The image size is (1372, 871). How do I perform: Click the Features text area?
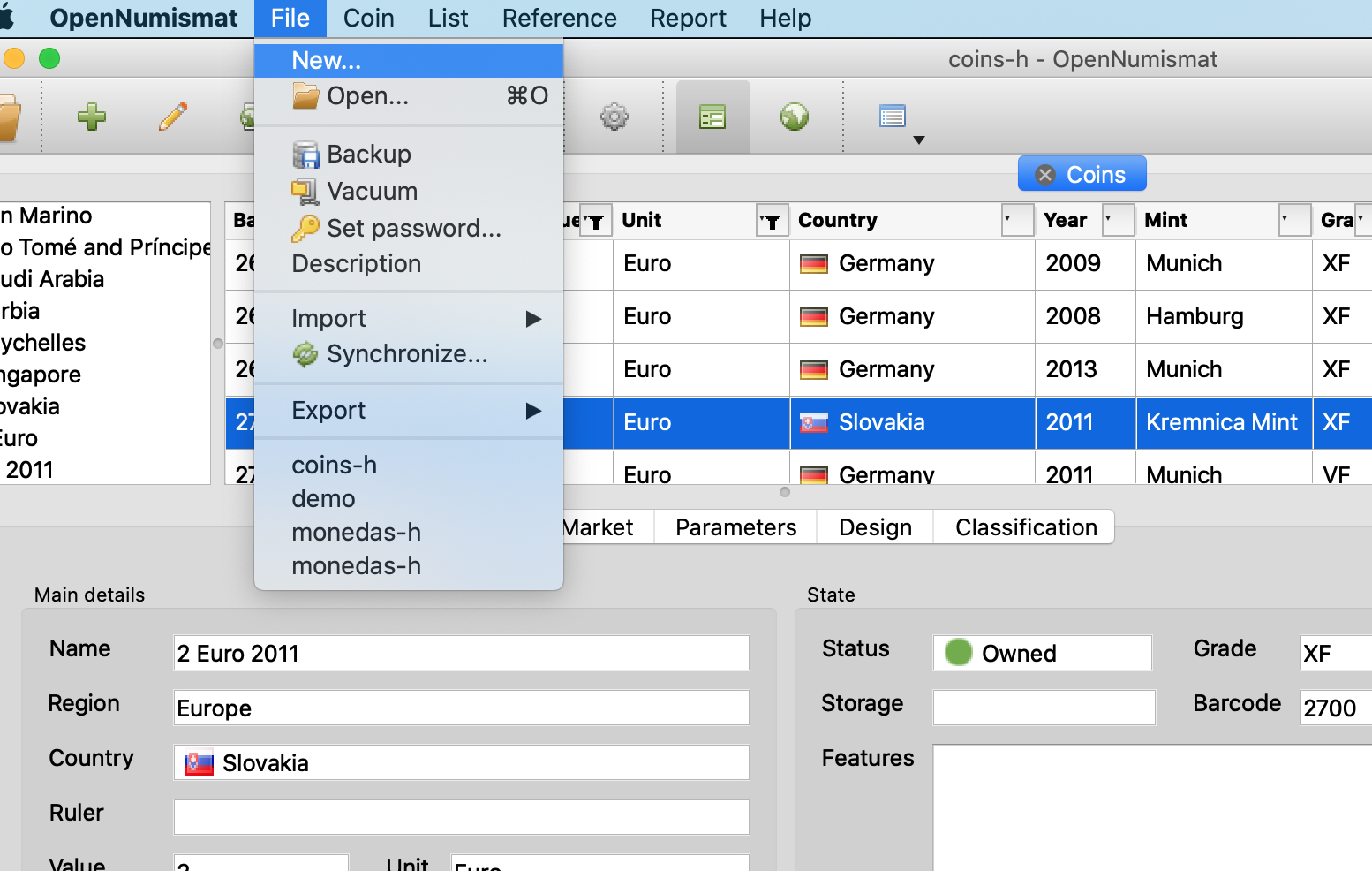[1153, 807]
